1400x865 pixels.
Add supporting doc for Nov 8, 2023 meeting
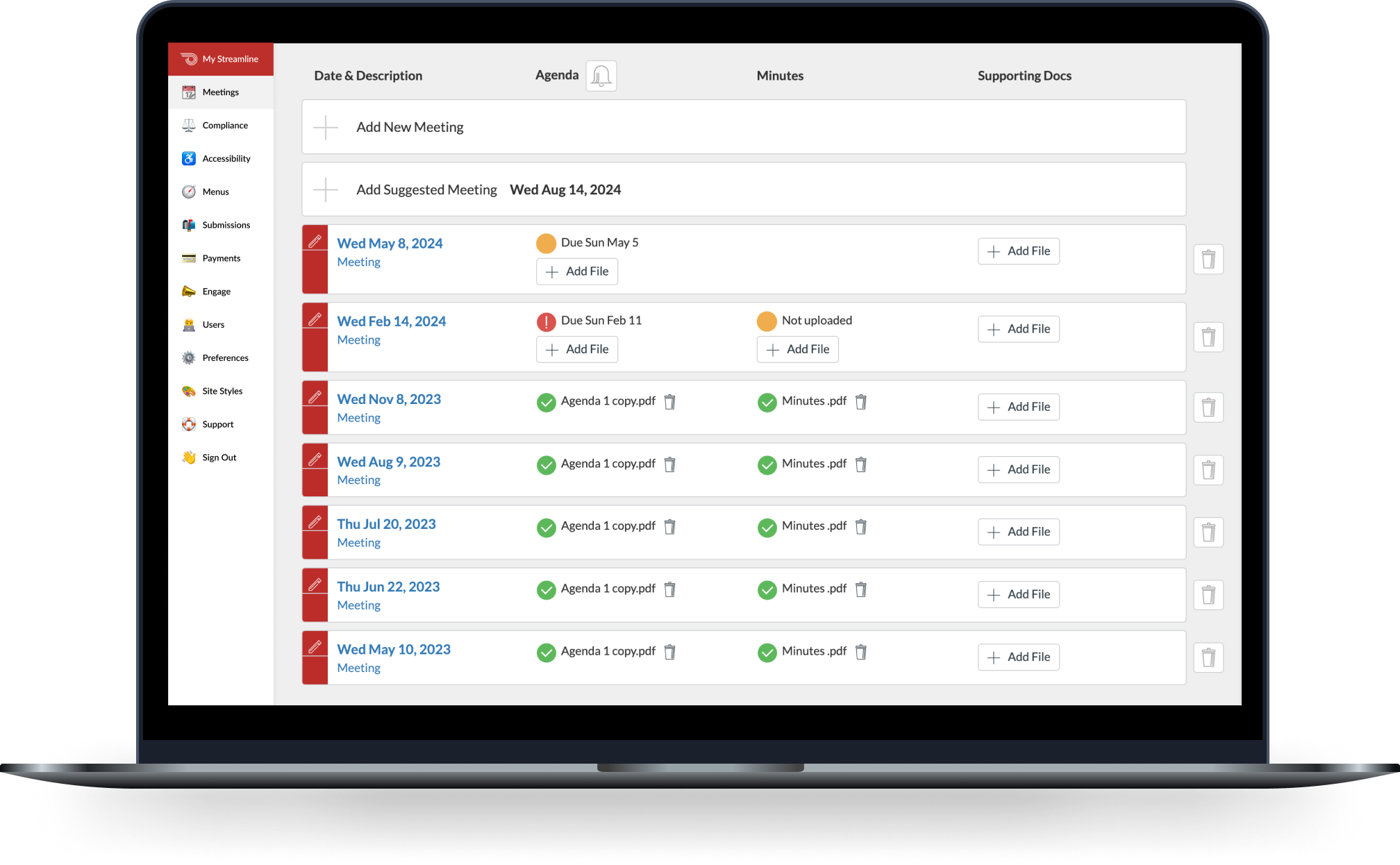point(1019,407)
